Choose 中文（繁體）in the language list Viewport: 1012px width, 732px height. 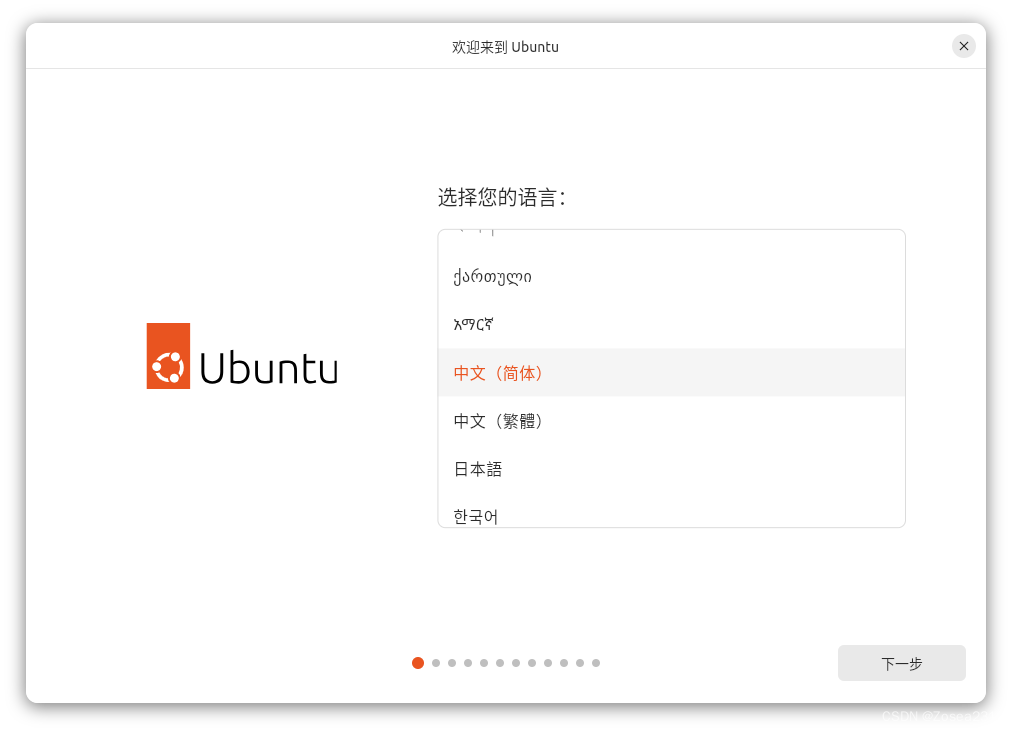[x=671, y=420]
